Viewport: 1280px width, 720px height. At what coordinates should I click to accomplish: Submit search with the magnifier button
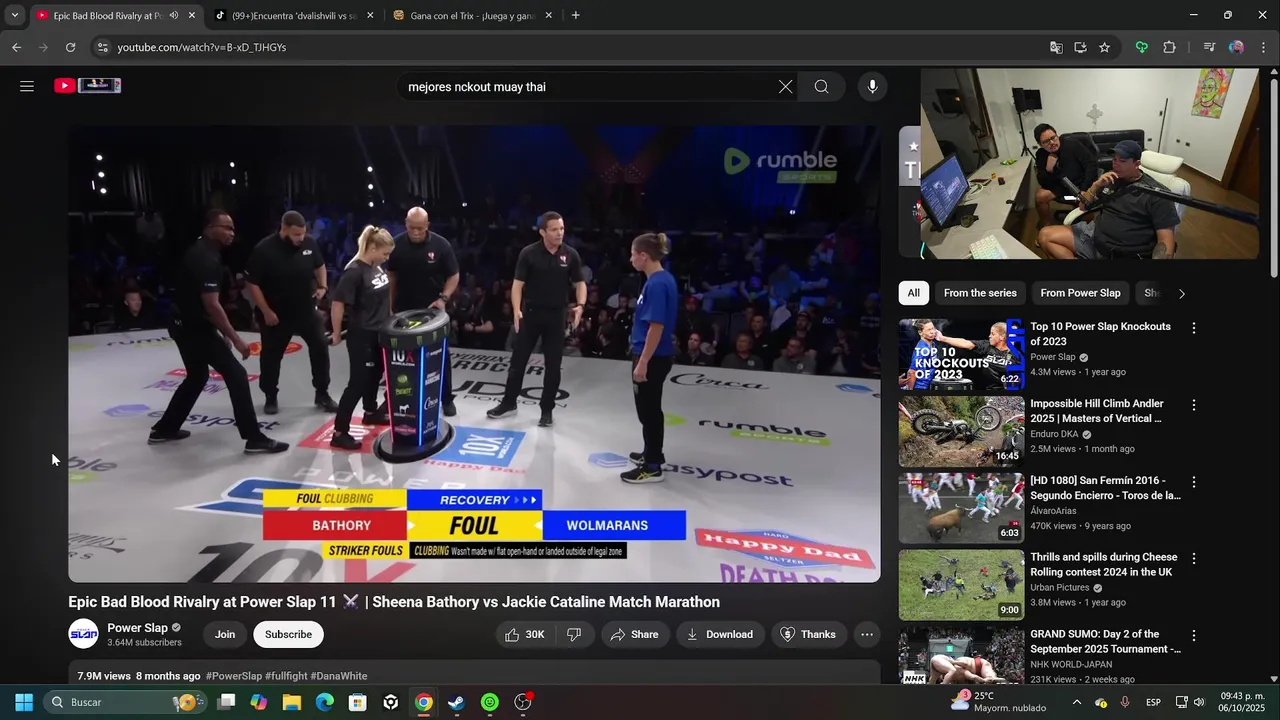pyautogui.click(x=821, y=87)
